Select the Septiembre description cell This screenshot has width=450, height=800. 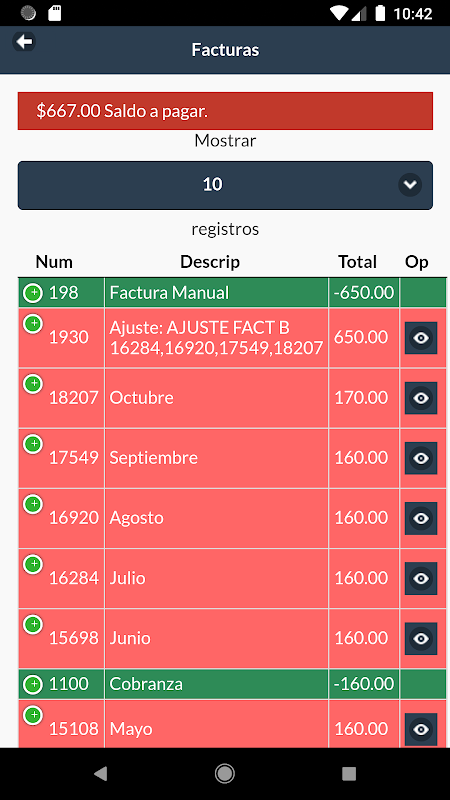[216, 458]
